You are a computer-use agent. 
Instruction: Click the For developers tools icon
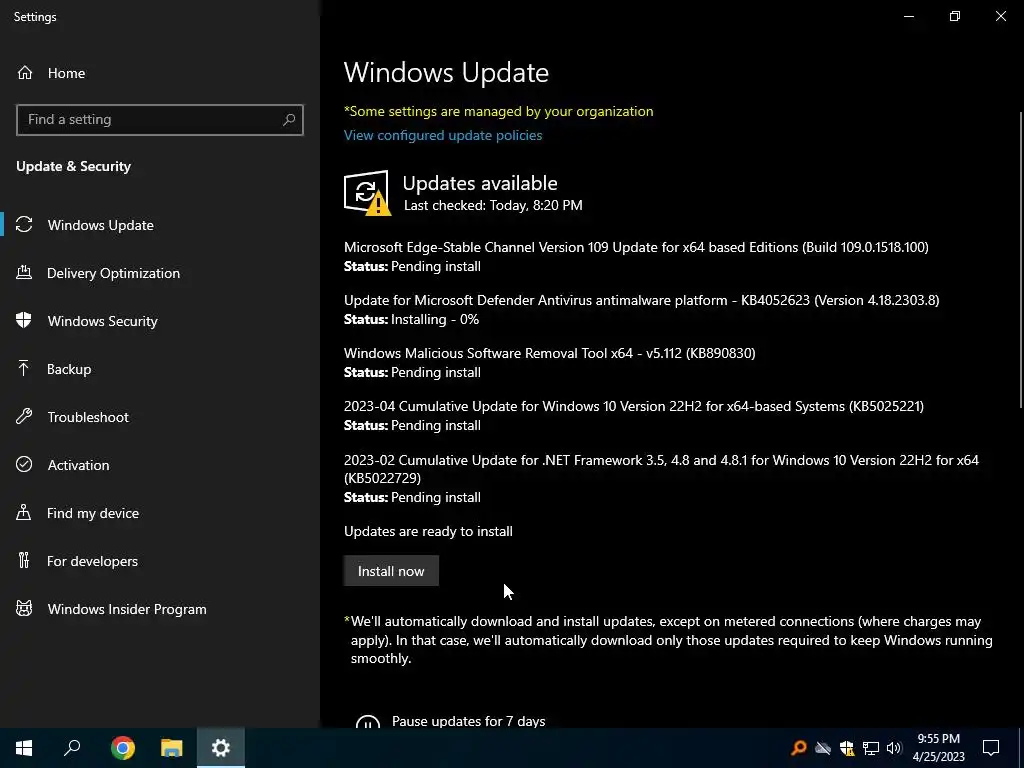tap(24, 561)
